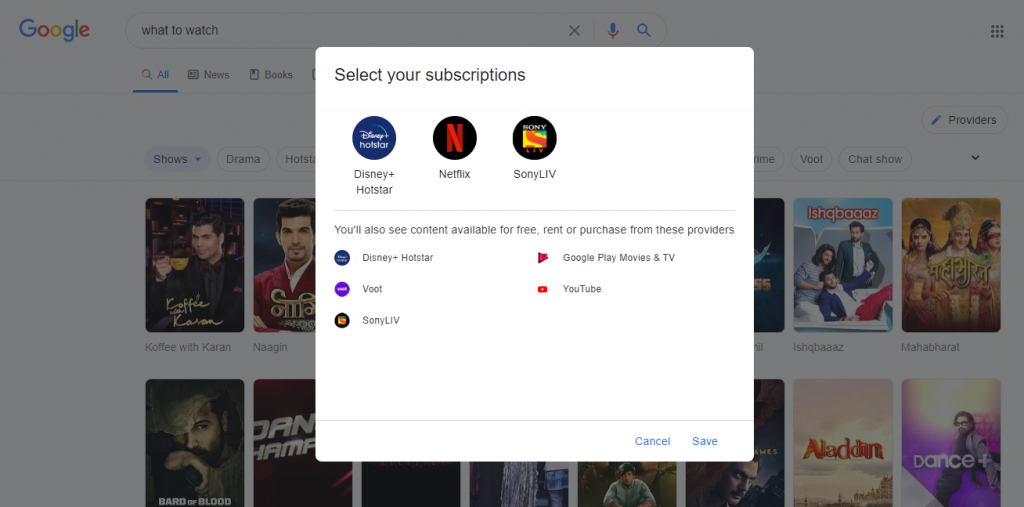The height and width of the screenshot is (507, 1024).
Task: Clear the search box with X icon
Action: point(574,30)
